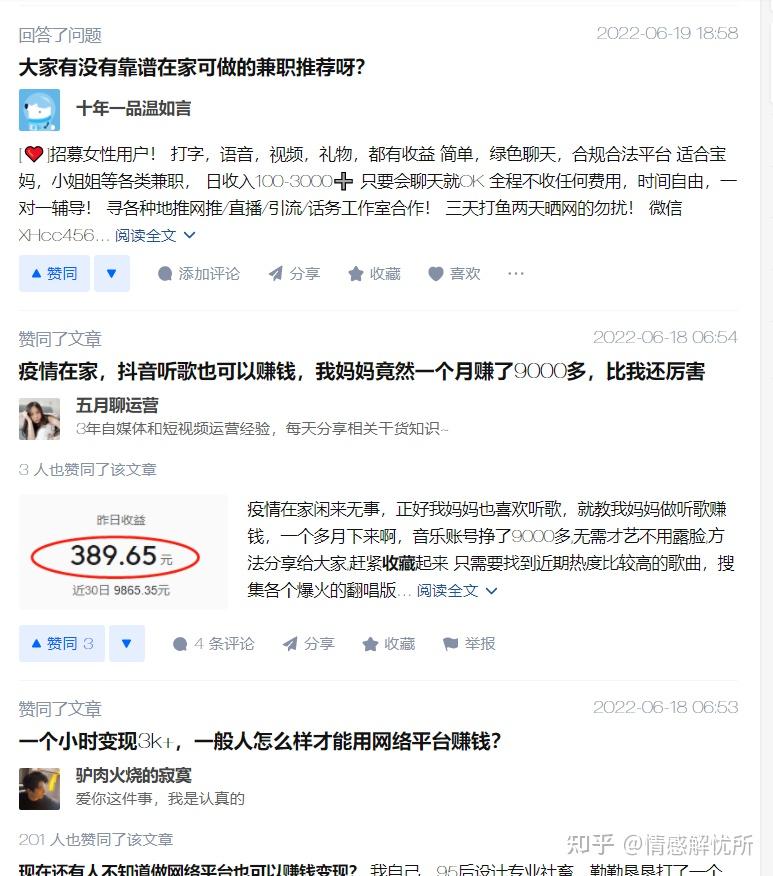Screen dimensions: 773x876
Task: Expand full text of the first answer
Action: [155, 236]
